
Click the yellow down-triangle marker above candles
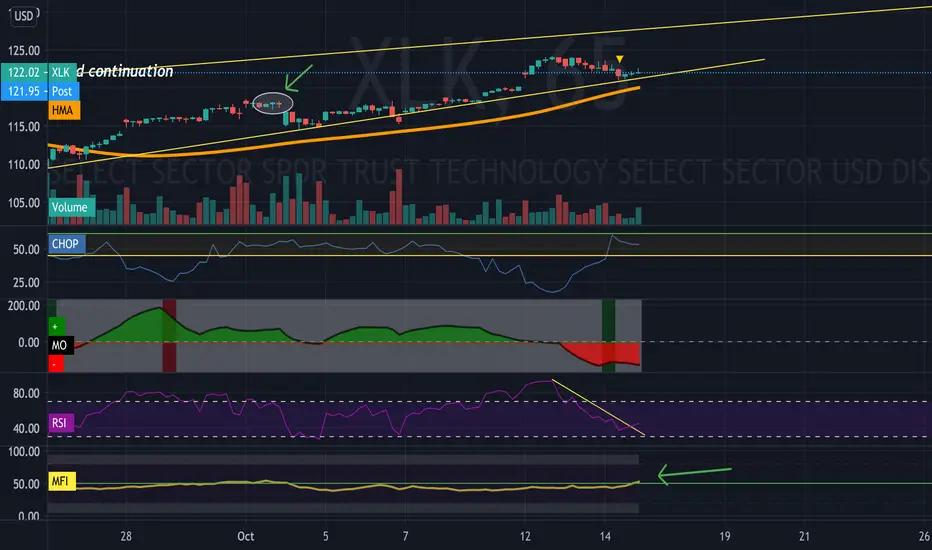[x=619, y=59]
